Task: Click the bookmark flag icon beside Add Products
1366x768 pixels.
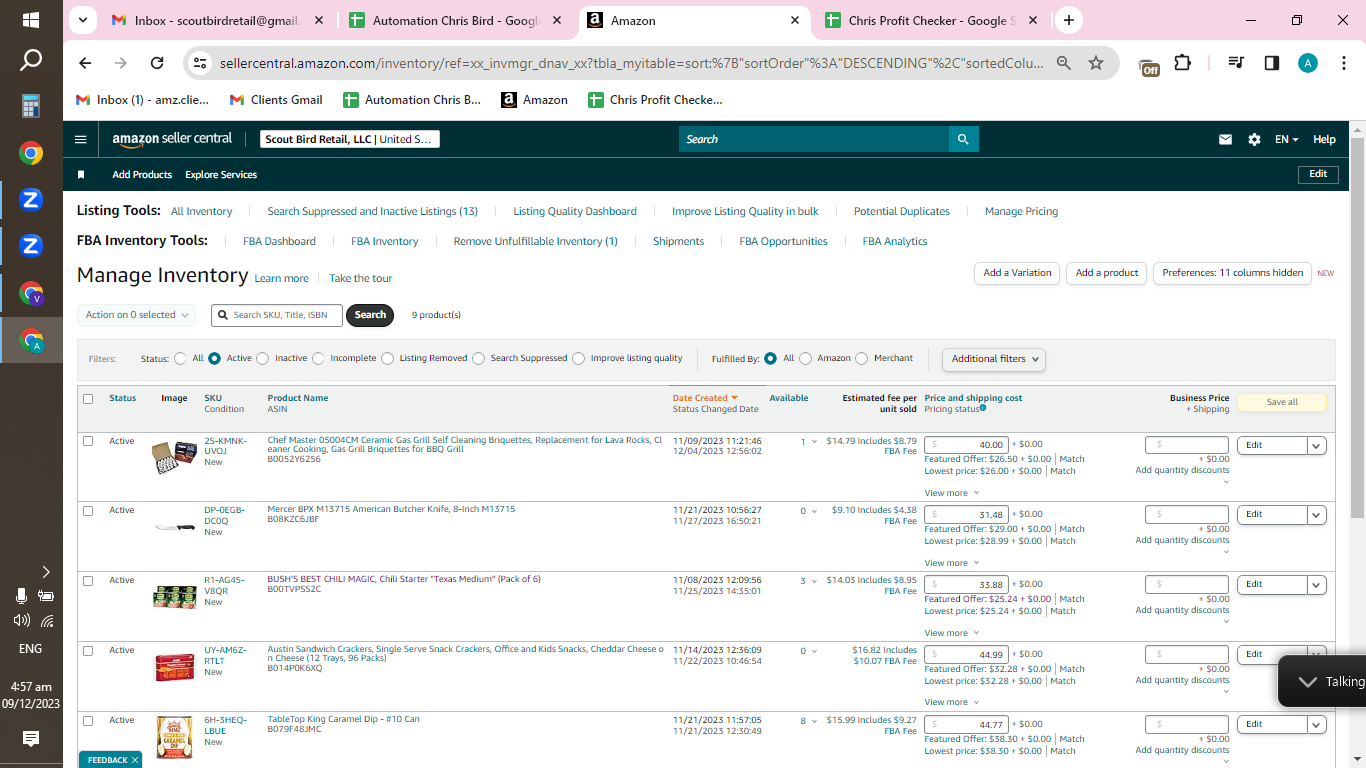Action: pos(81,175)
